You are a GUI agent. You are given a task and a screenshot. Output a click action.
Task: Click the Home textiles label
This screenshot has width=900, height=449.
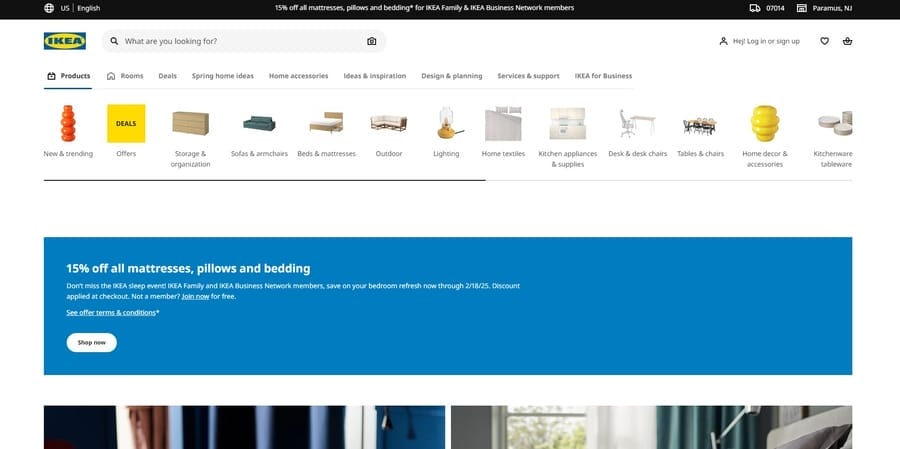pos(503,154)
